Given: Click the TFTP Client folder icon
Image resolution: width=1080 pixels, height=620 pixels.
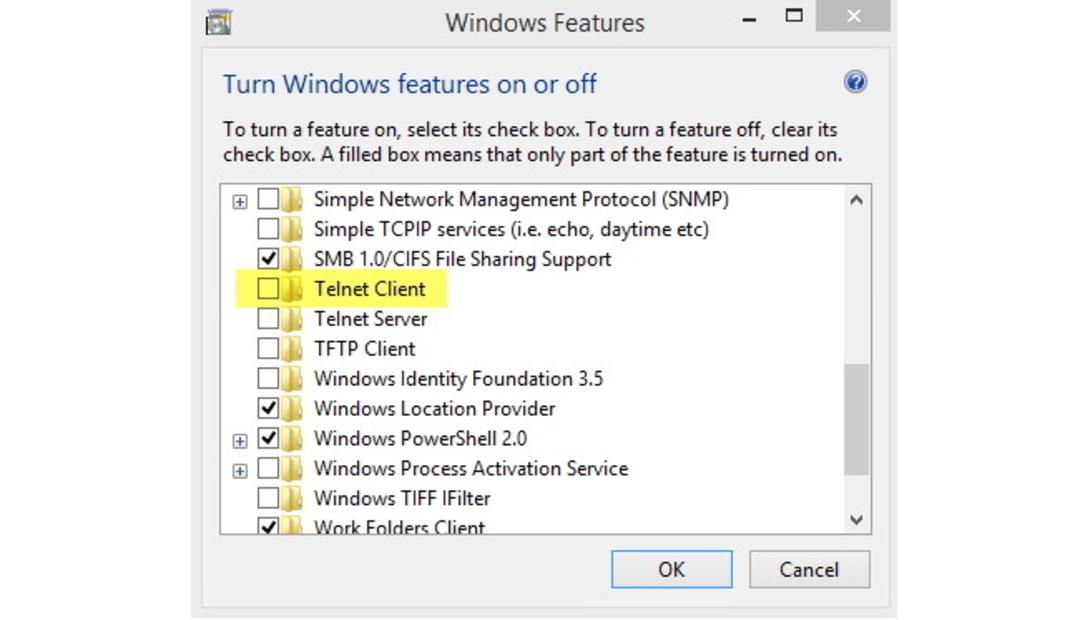Looking at the screenshot, I should [292, 349].
